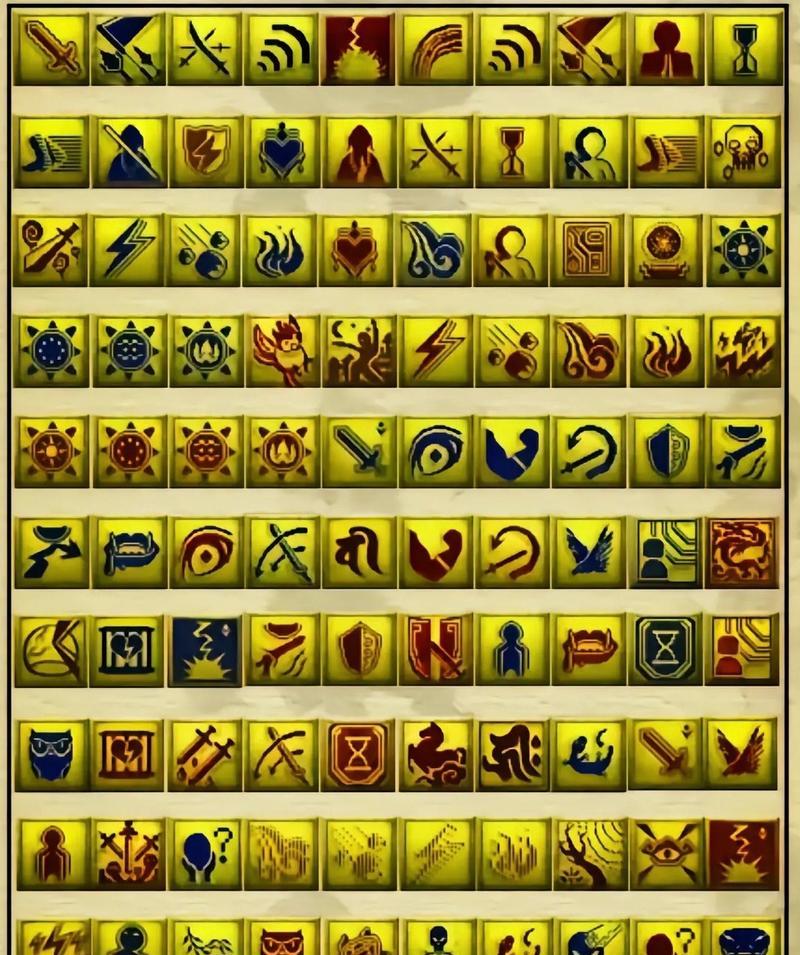Viewport: 800px width, 955px height.
Task: Choose the blue winged heart amulet icon
Action: point(282,152)
